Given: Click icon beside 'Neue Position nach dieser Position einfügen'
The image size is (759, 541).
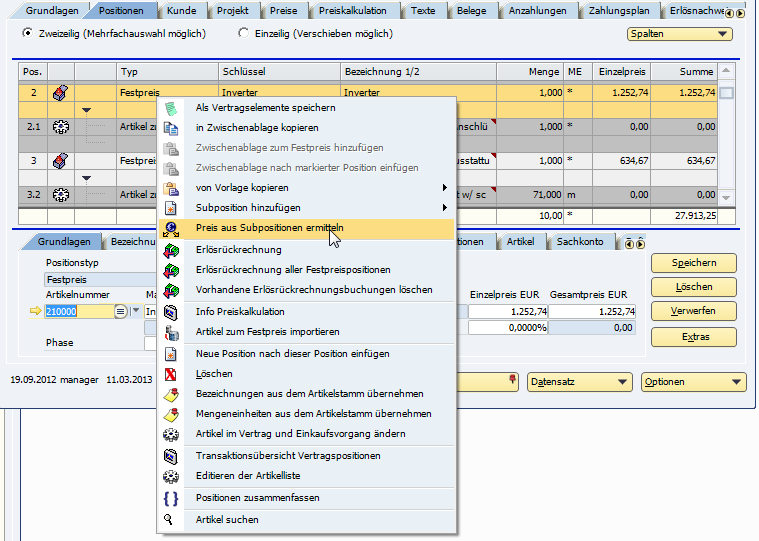Looking at the screenshot, I should (x=171, y=354).
